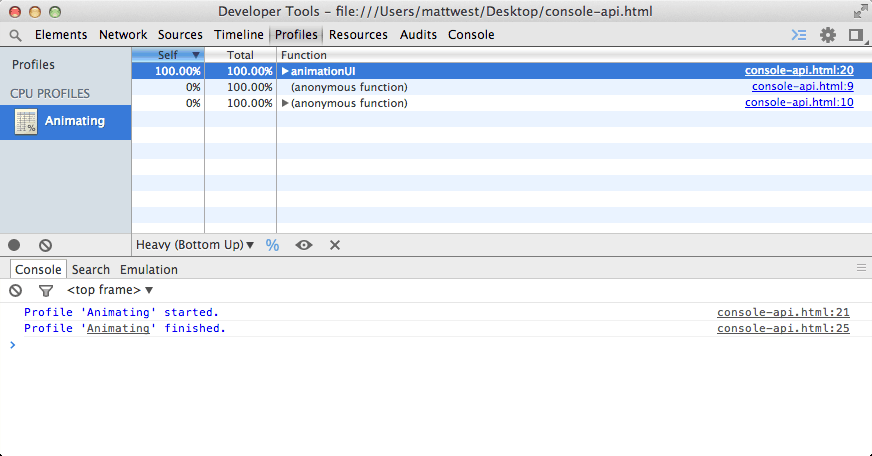872x456 pixels.
Task: Click the search magnifier icon in DevTools toolbar
Action: tap(16, 36)
